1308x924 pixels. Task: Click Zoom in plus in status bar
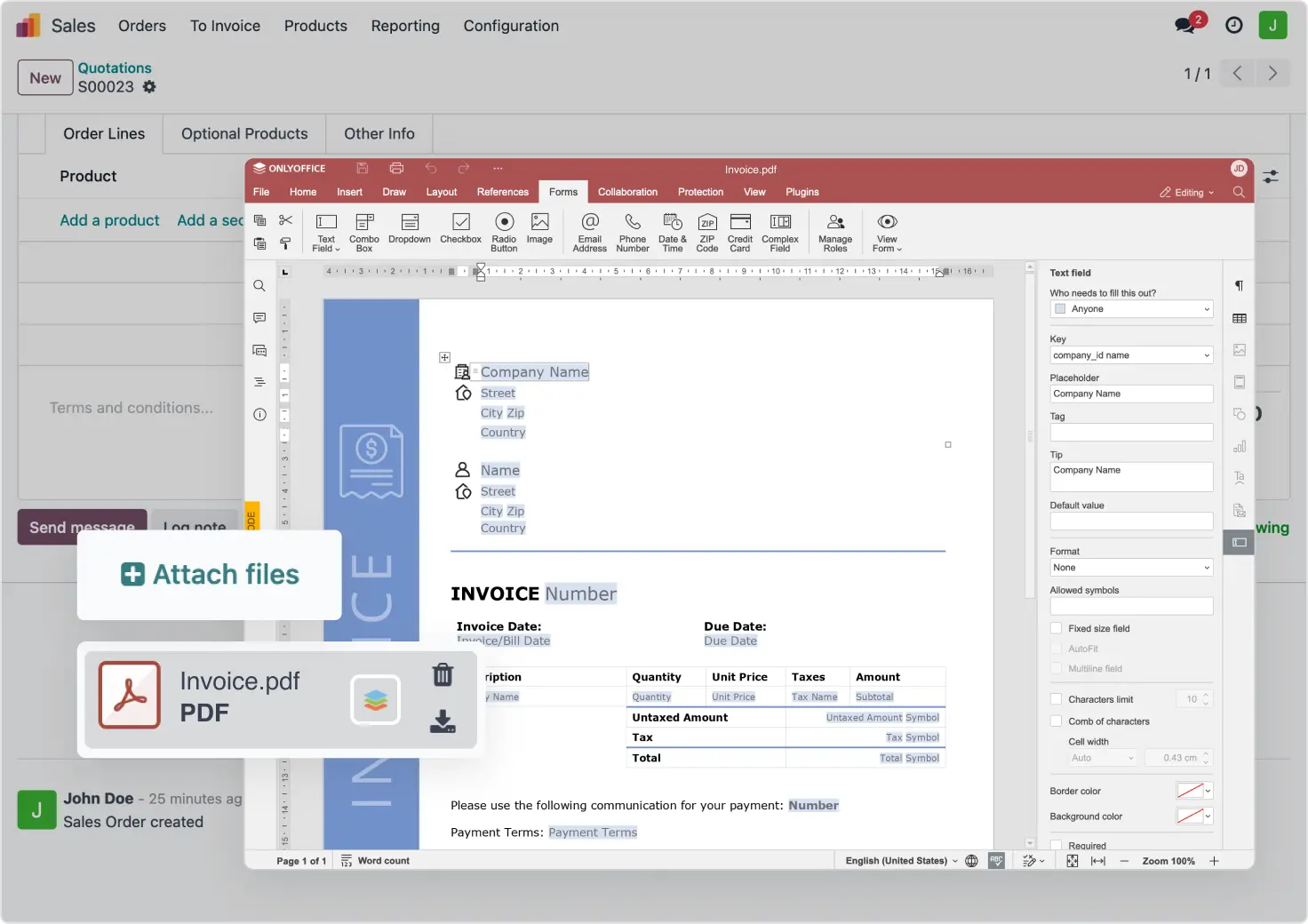tap(1214, 861)
